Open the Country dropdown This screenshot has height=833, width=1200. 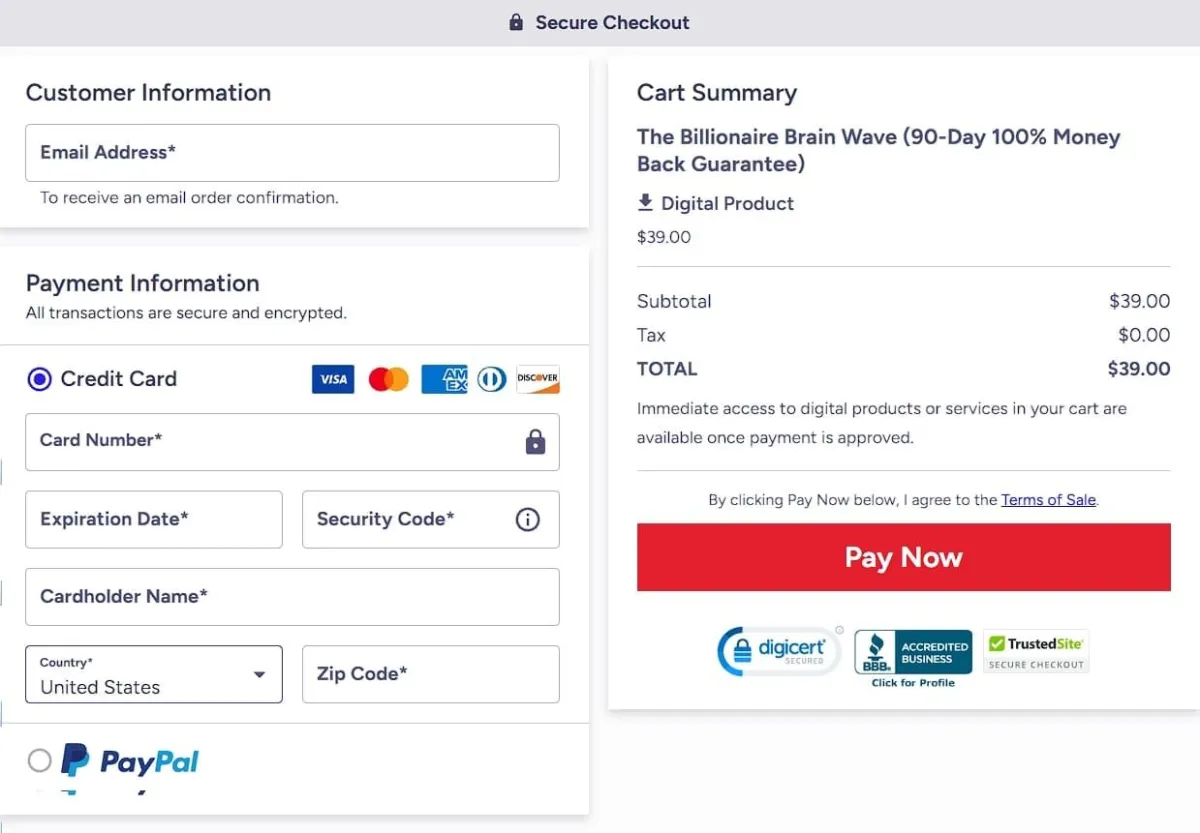point(154,675)
